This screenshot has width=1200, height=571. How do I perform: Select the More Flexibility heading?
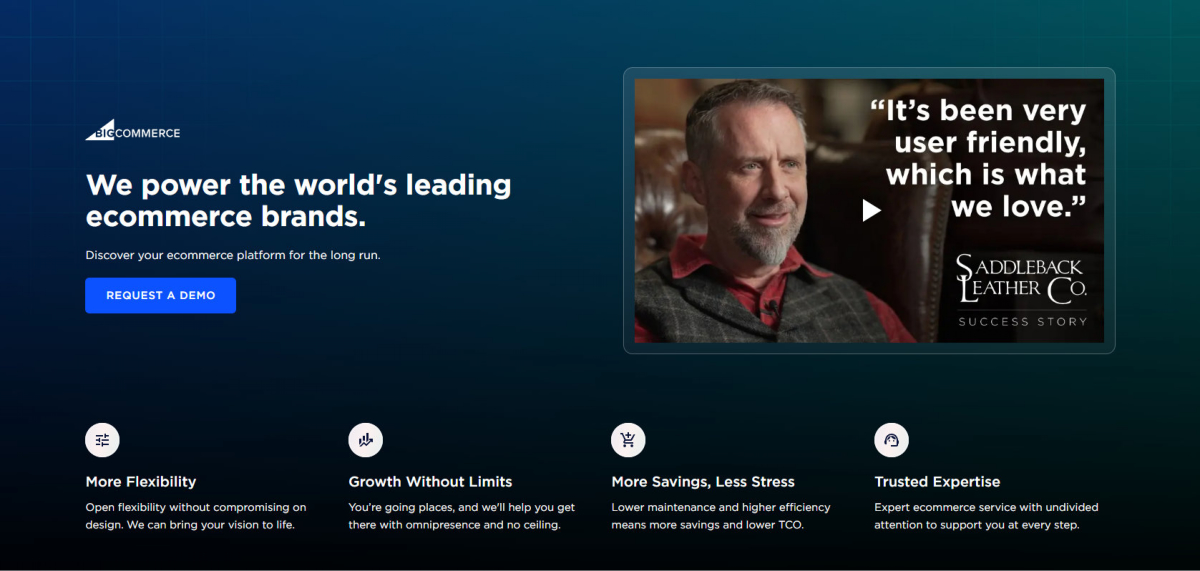point(141,482)
